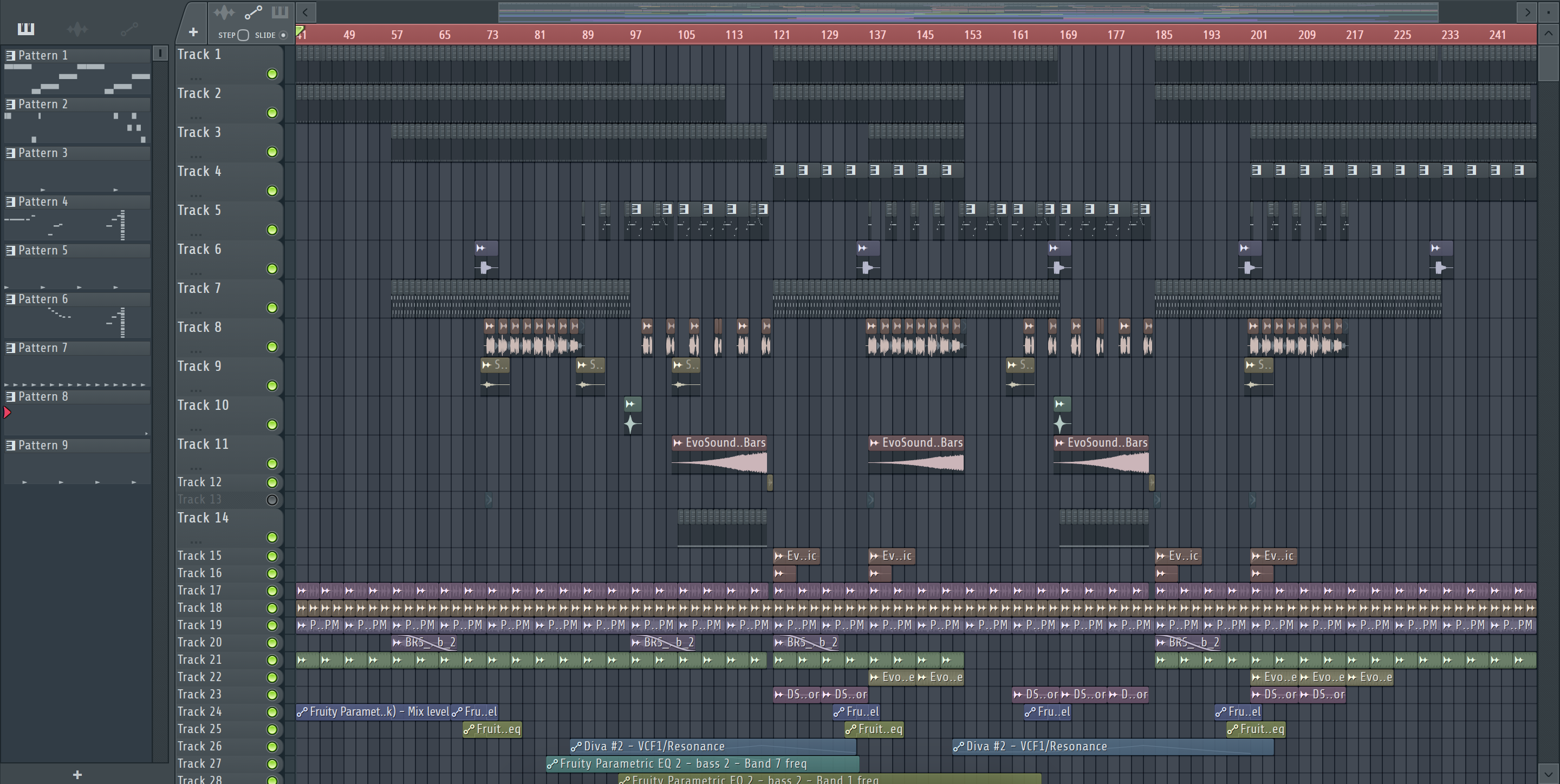The width and height of the screenshot is (1560, 784).
Task: Mute Track 5 with its green light
Action: pyautogui.click(x=272, y=230)
